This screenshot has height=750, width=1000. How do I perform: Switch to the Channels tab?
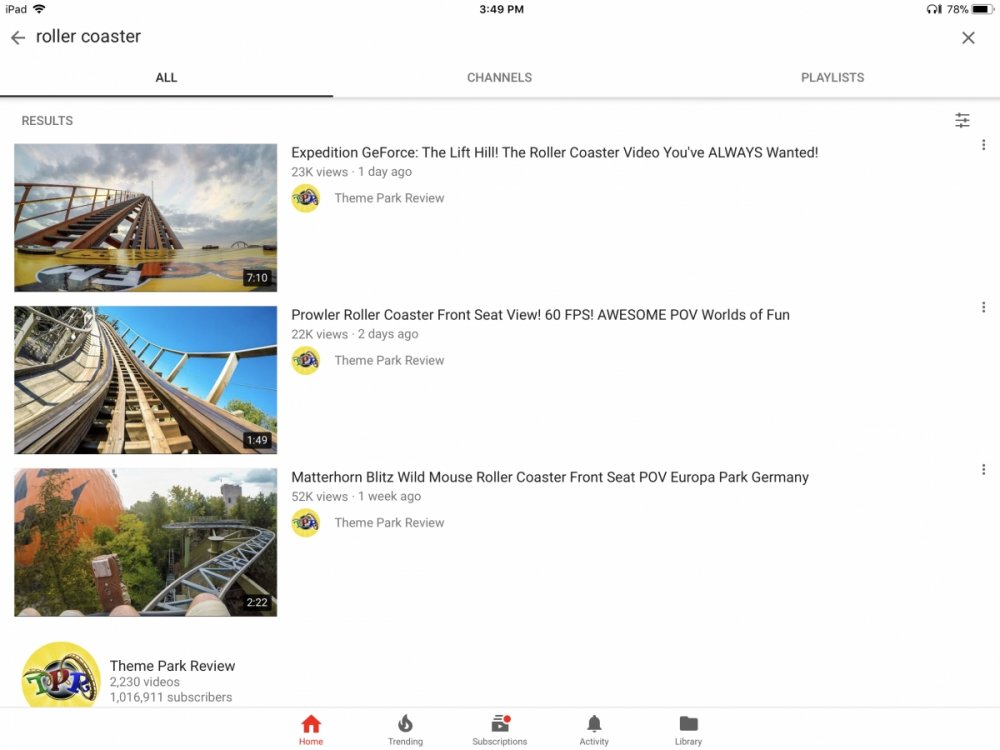(x=499, y=77)
